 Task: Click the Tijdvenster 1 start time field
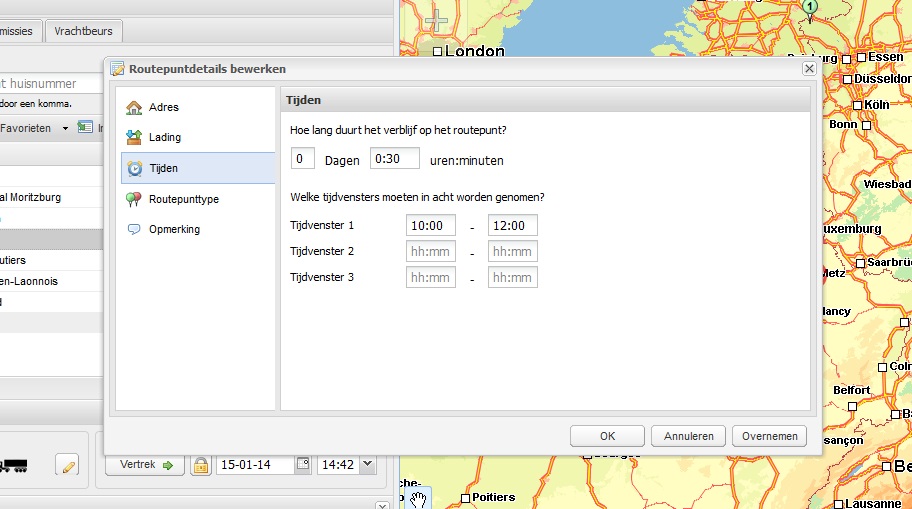pyautogui.click(x=431, y=225)
